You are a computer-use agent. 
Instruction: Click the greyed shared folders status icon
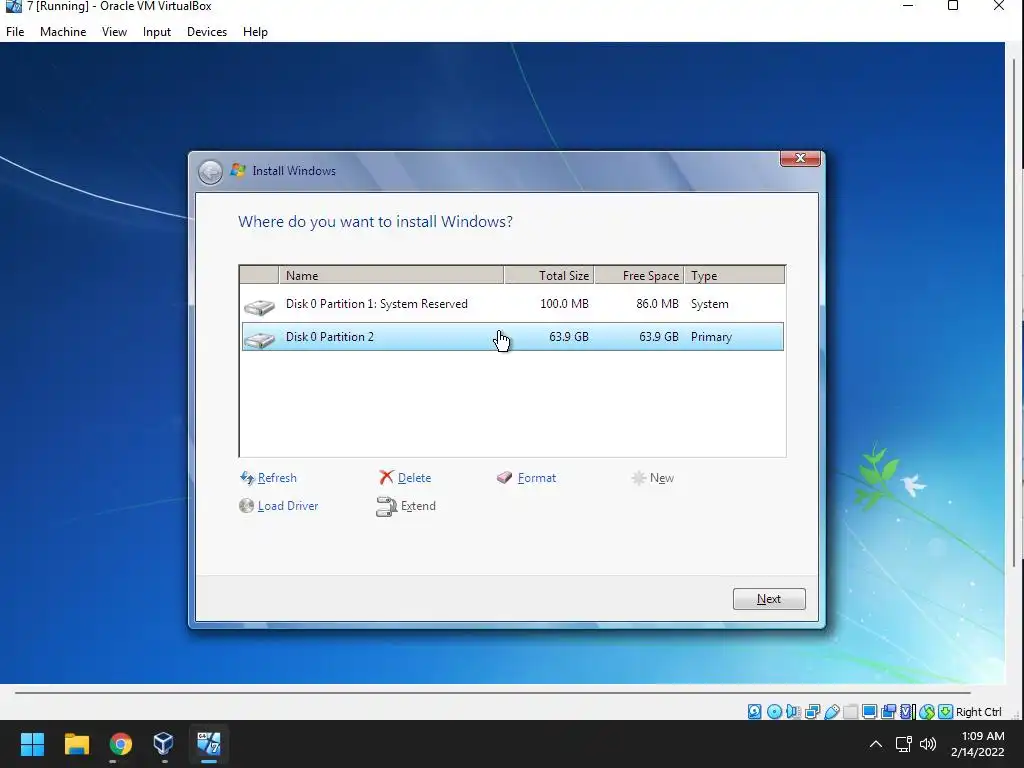[850, 712]
